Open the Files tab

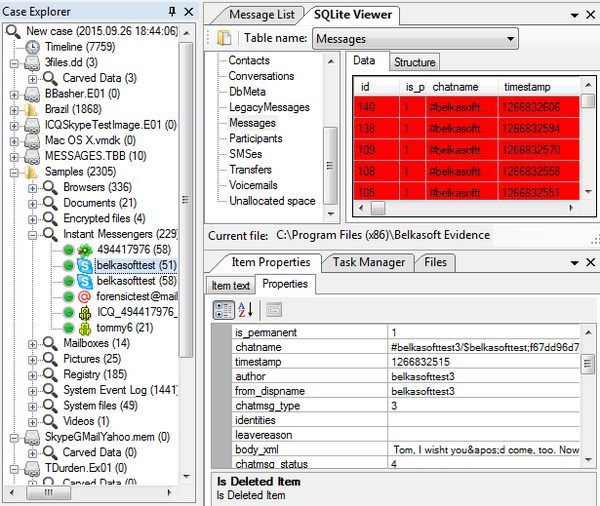[435, 262]
